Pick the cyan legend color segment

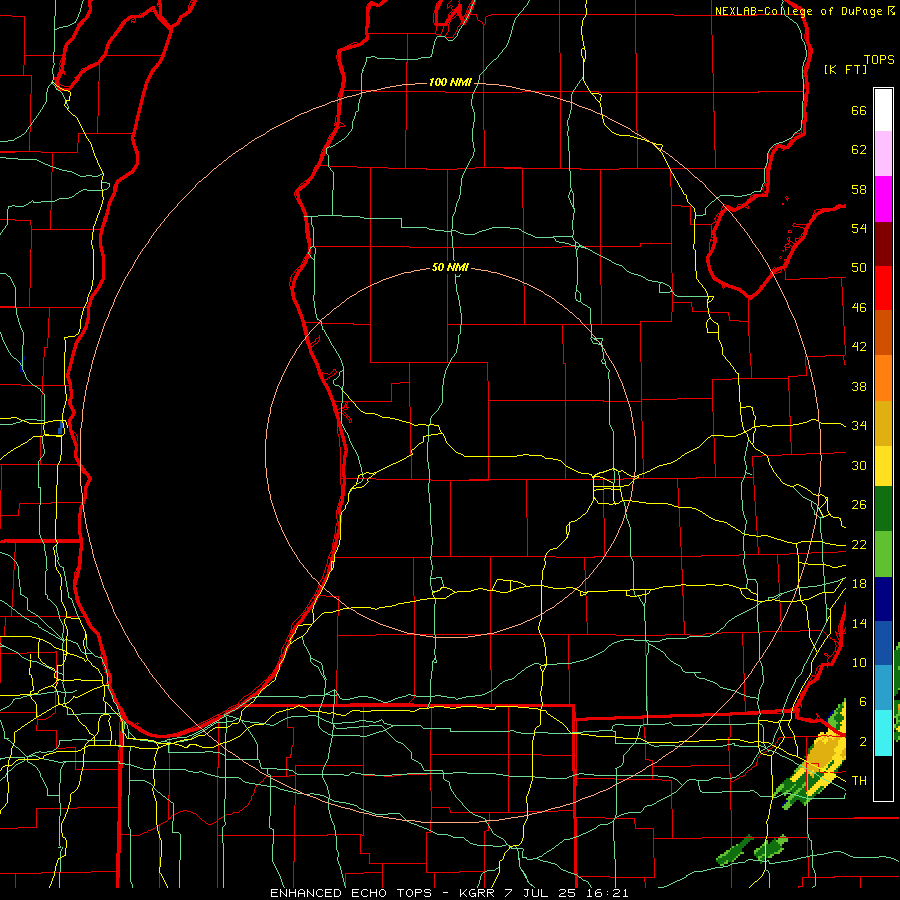click(883, 733)
